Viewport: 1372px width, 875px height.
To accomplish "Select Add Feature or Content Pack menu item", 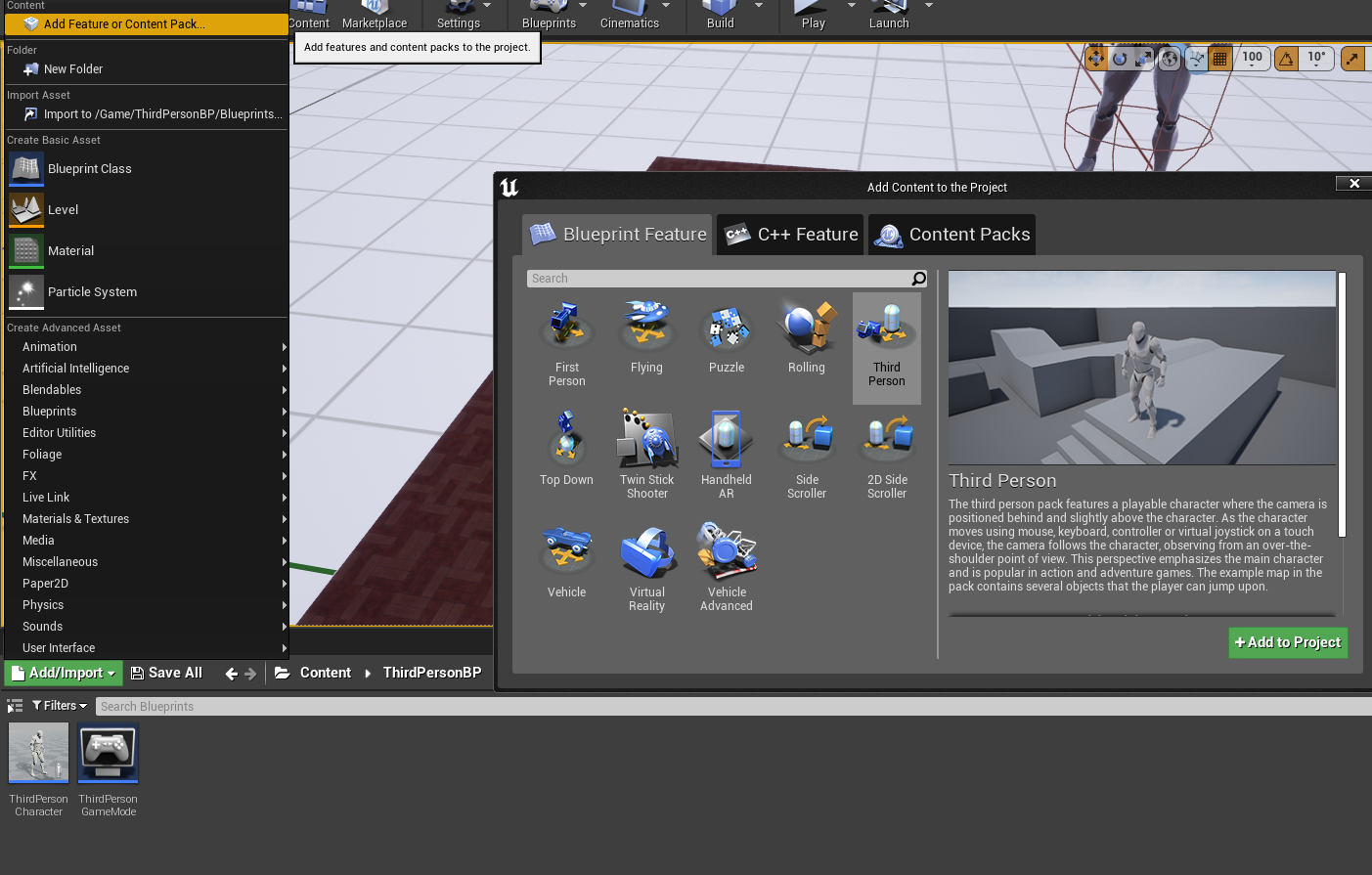I will tap(147, 24).
